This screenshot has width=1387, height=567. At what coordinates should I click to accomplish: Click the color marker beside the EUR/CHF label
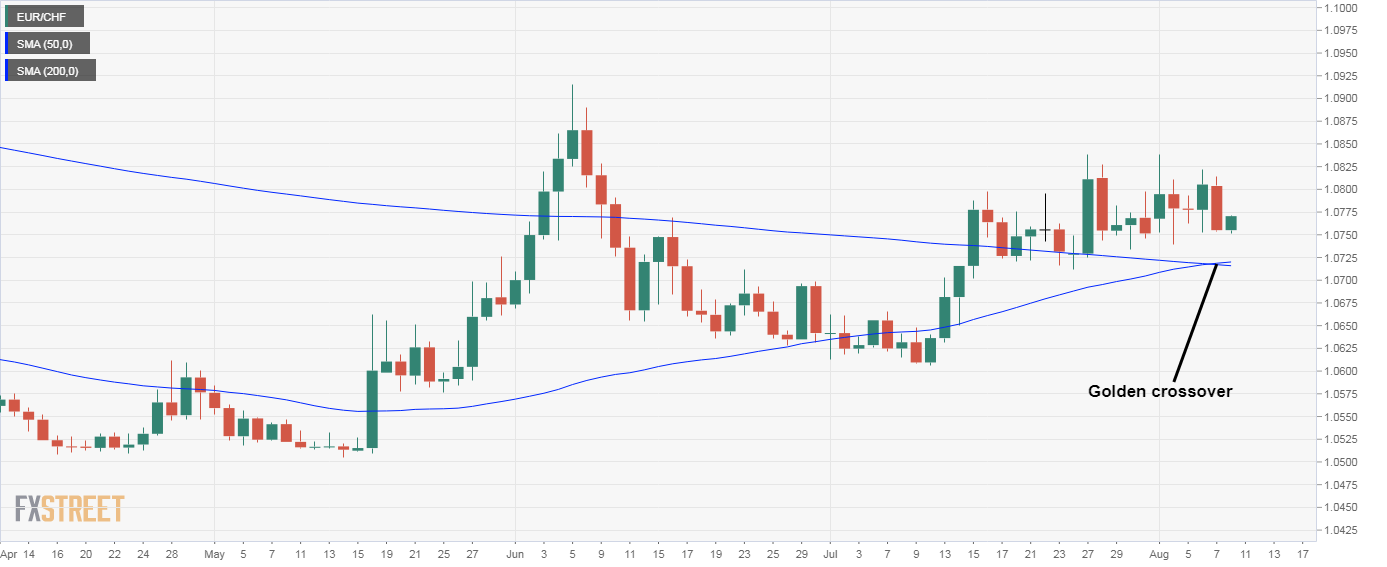(7, 16)
